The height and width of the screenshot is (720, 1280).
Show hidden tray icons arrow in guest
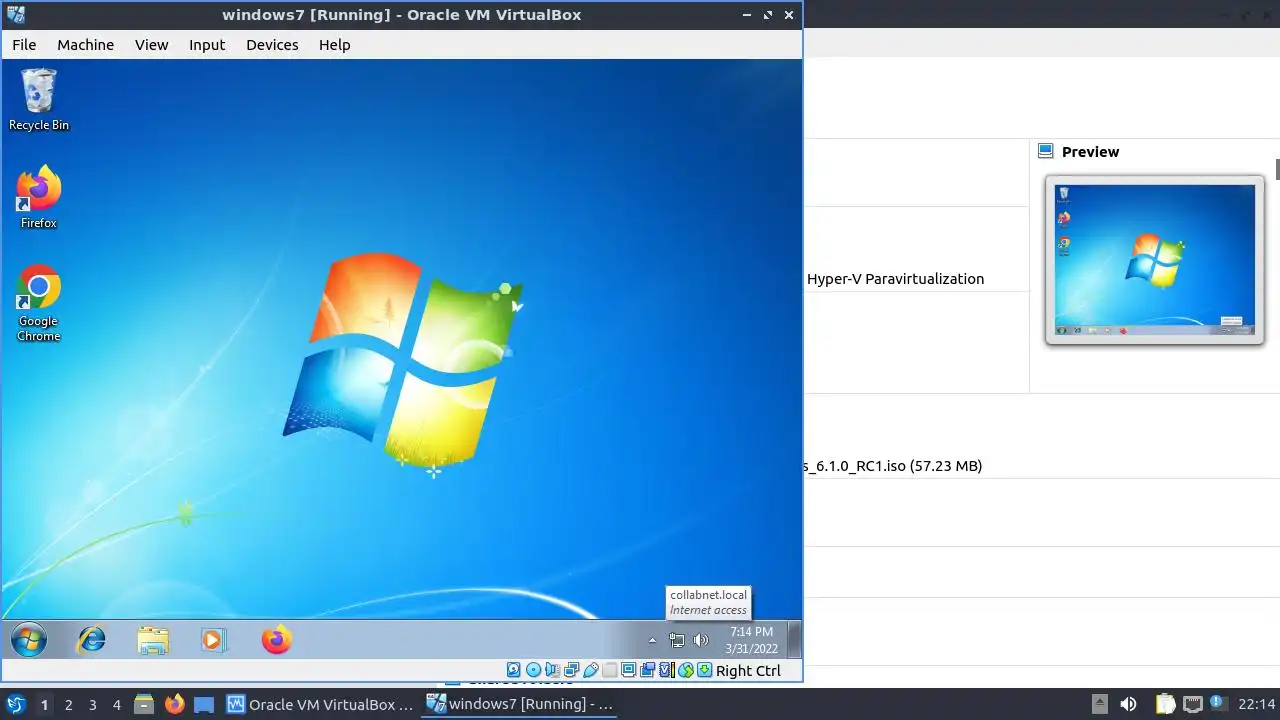(x=653, y=640)
